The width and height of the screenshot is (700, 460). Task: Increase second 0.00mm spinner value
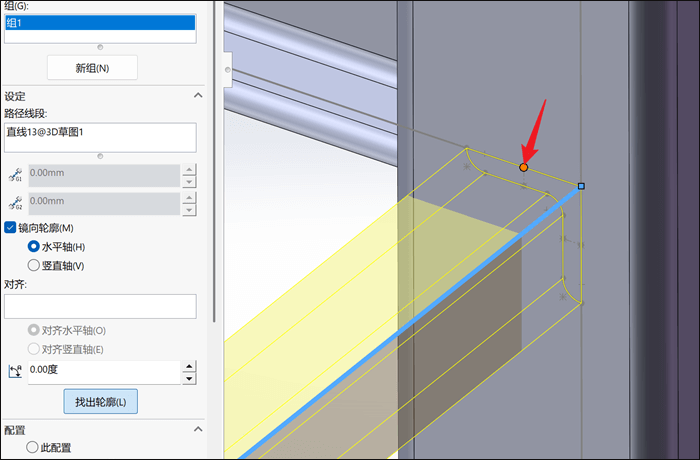[x=189, y=198]
